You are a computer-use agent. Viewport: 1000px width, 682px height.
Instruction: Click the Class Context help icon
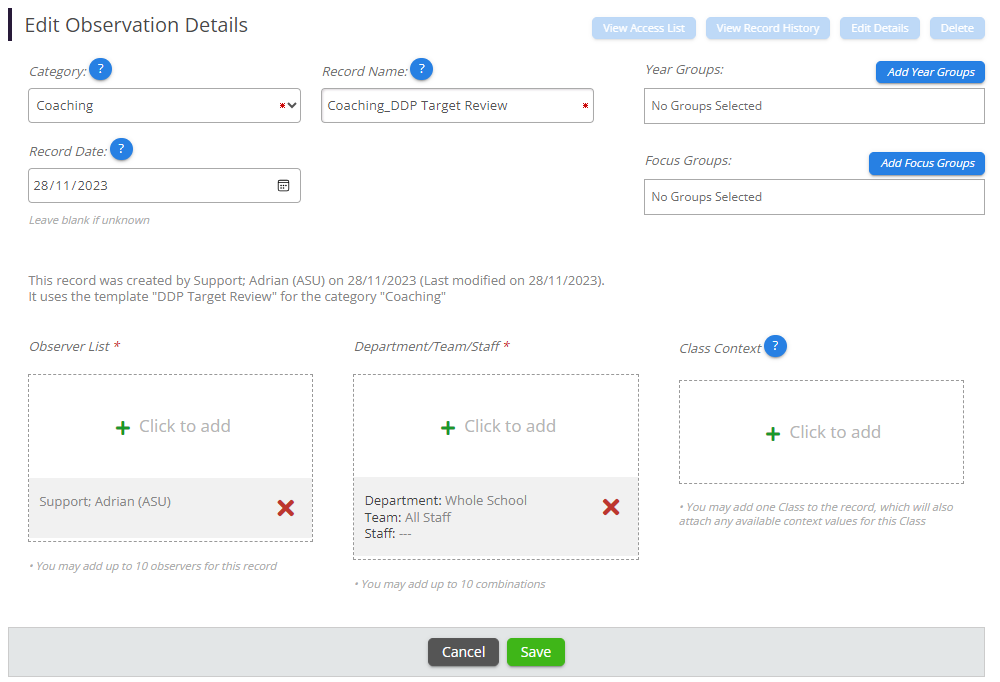coord(775,347)
